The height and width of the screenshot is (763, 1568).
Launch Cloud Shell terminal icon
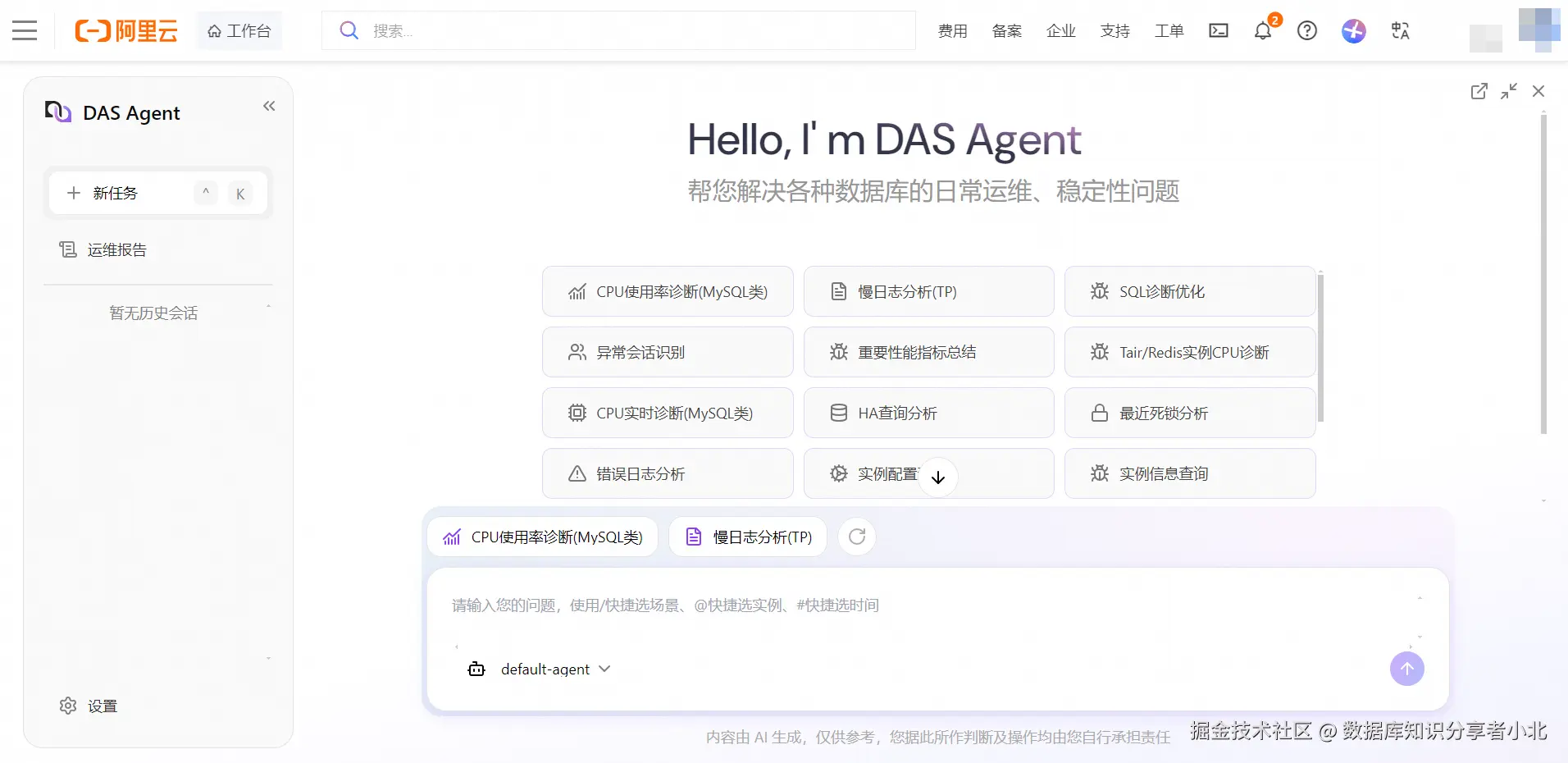1219,31
